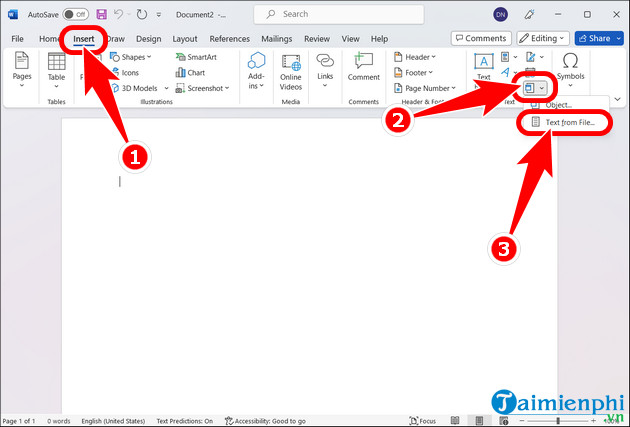Screen dimensions: 630x427
Task: Click the Text Box icon
Action: tap(484, 61)
